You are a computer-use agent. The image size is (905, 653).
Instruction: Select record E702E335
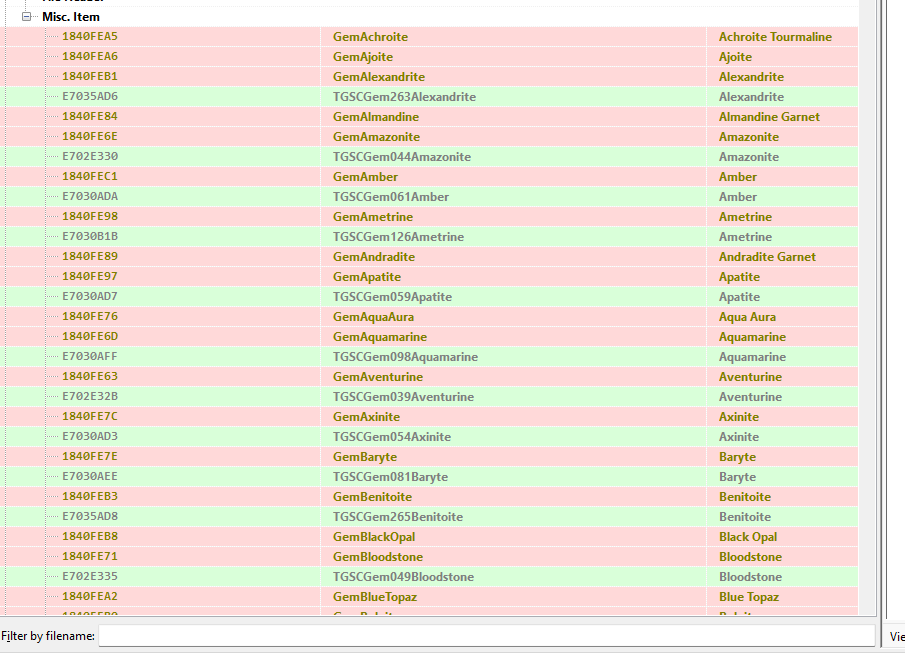(89, 576)
